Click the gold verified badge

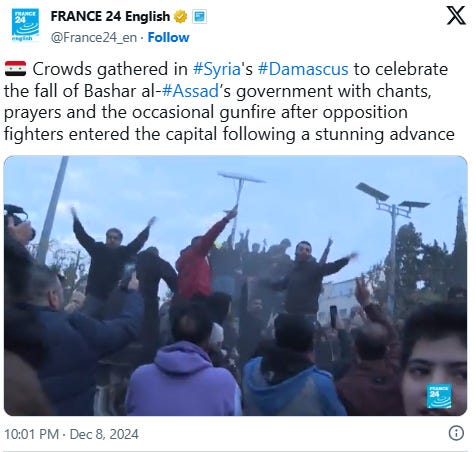(180, 16)
